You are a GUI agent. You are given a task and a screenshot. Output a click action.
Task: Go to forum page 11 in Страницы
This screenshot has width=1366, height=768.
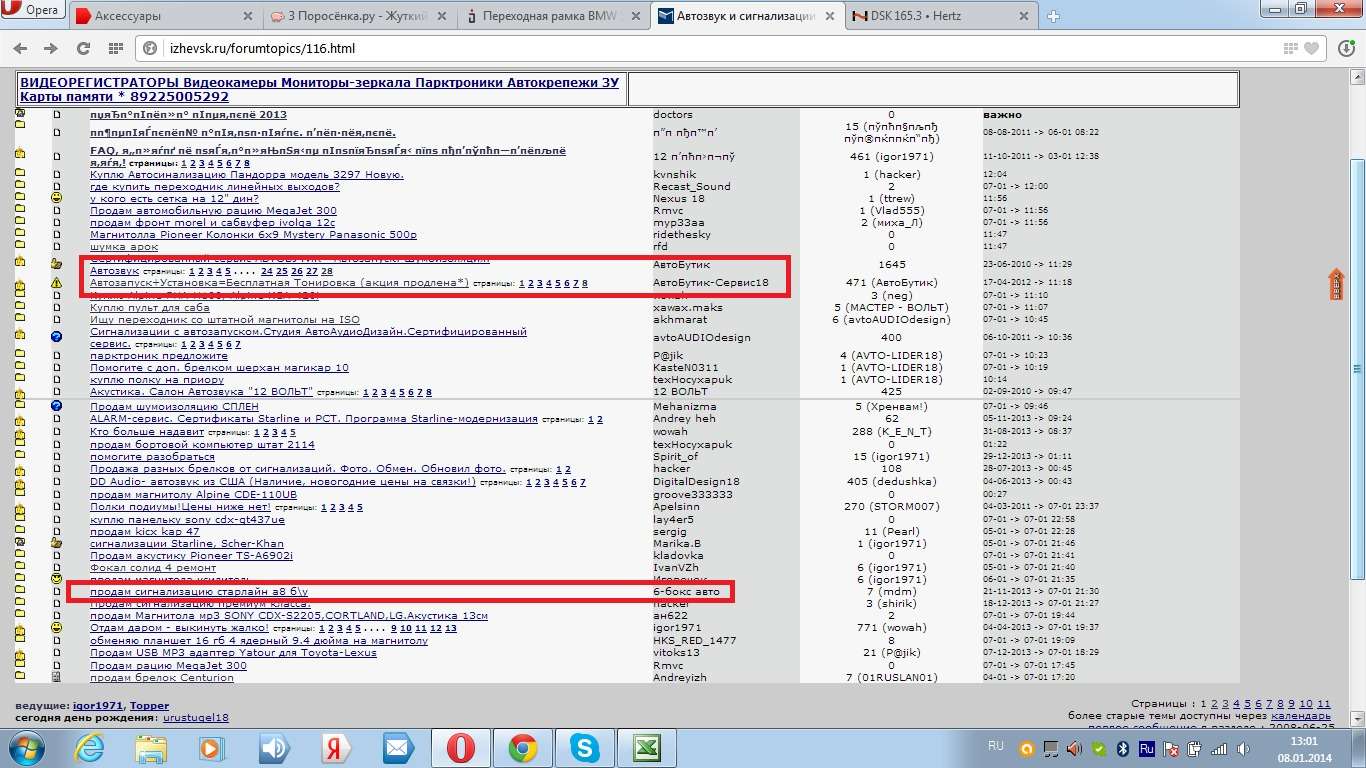click(1323, 704)
